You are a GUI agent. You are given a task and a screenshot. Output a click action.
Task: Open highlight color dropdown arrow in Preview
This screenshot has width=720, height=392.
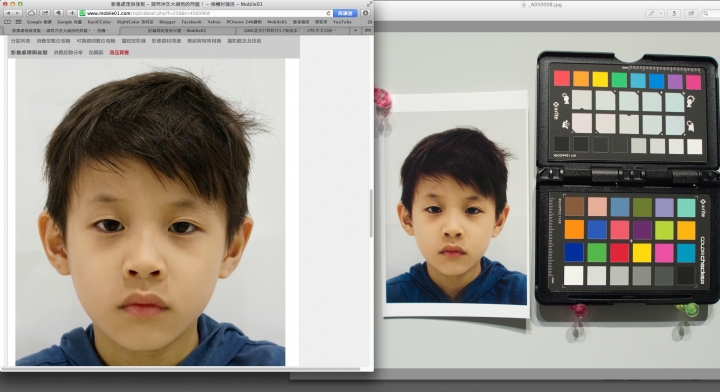(661, 13)
